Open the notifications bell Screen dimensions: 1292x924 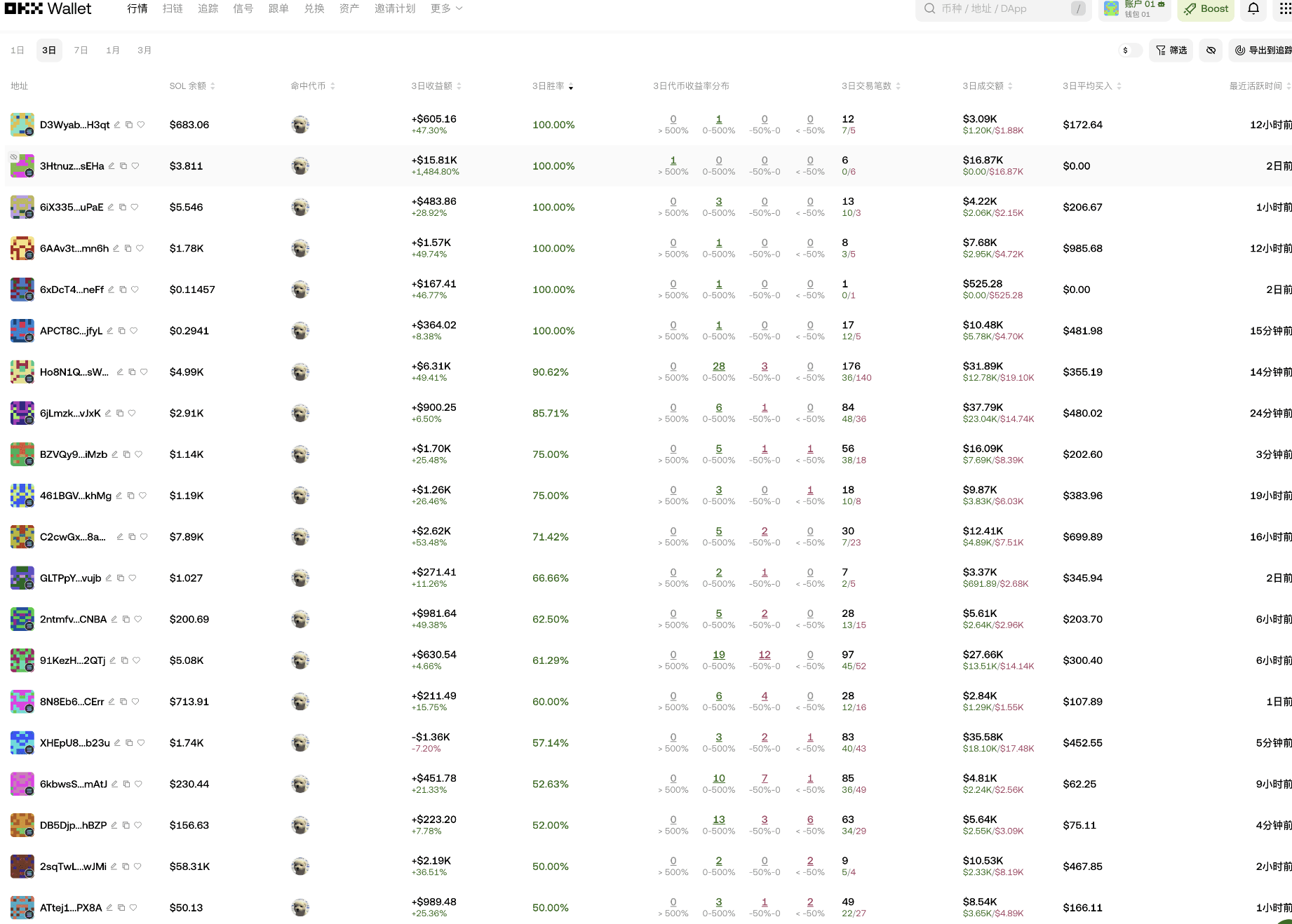tap(1253, 8)
